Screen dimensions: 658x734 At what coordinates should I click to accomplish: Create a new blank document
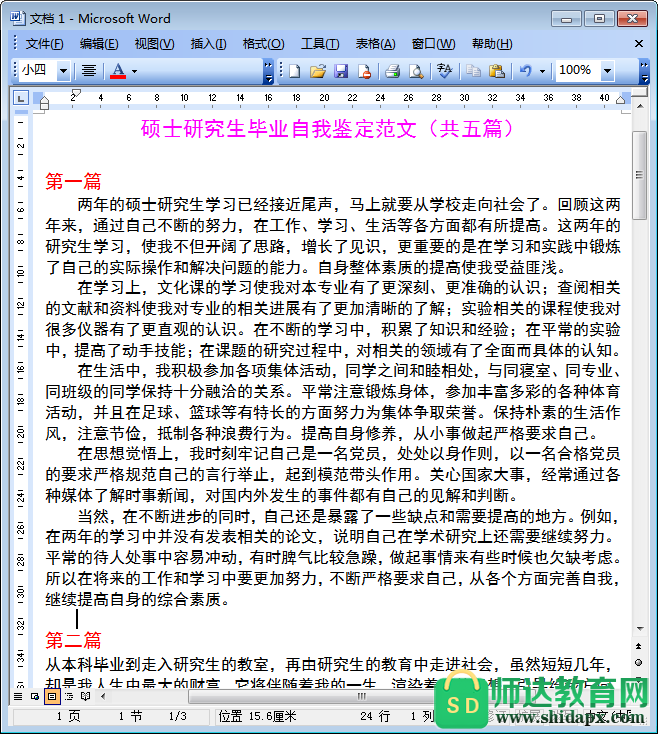pos(294,71)
